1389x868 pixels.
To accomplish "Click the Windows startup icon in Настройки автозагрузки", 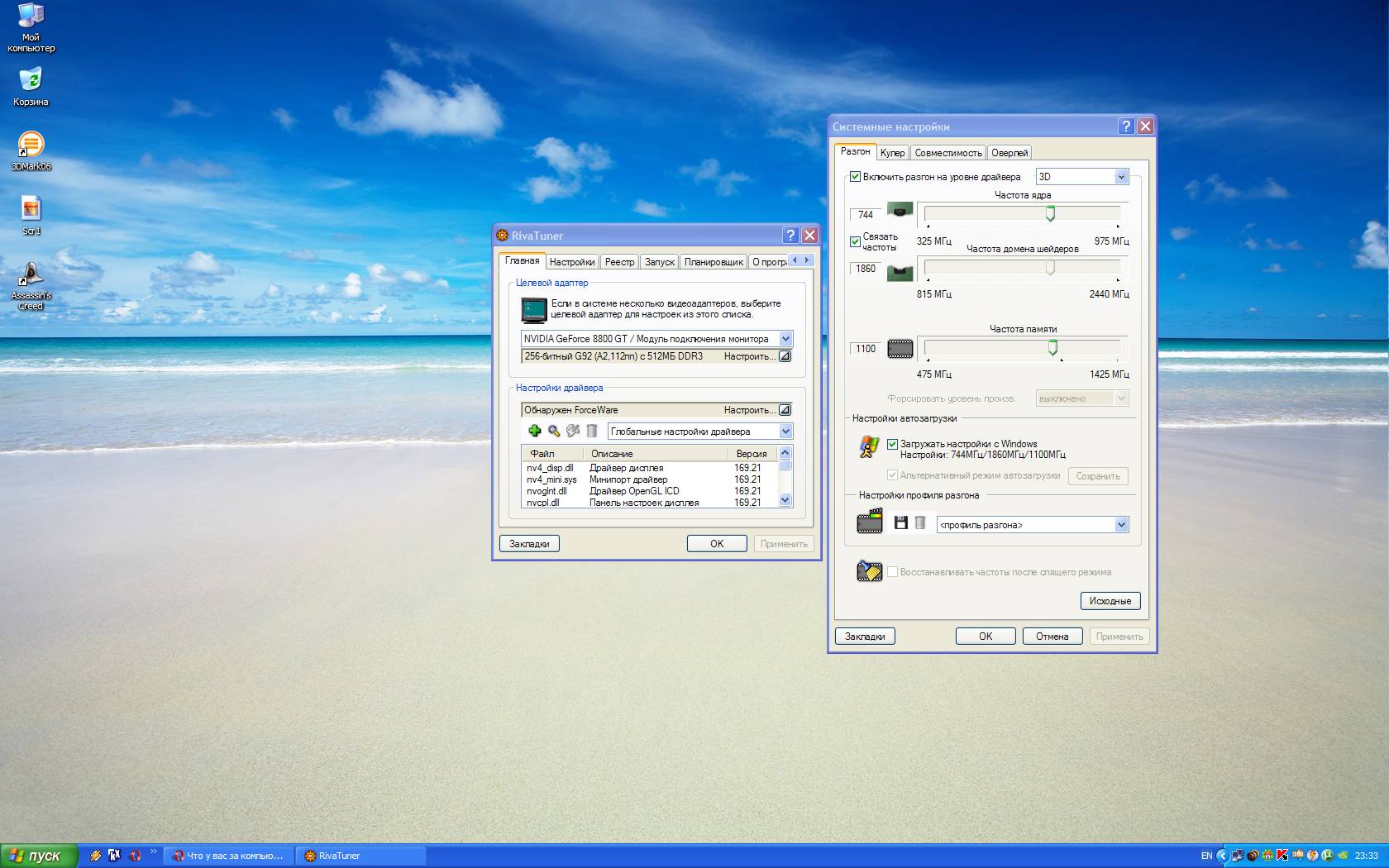I will [x=869, y=447].
